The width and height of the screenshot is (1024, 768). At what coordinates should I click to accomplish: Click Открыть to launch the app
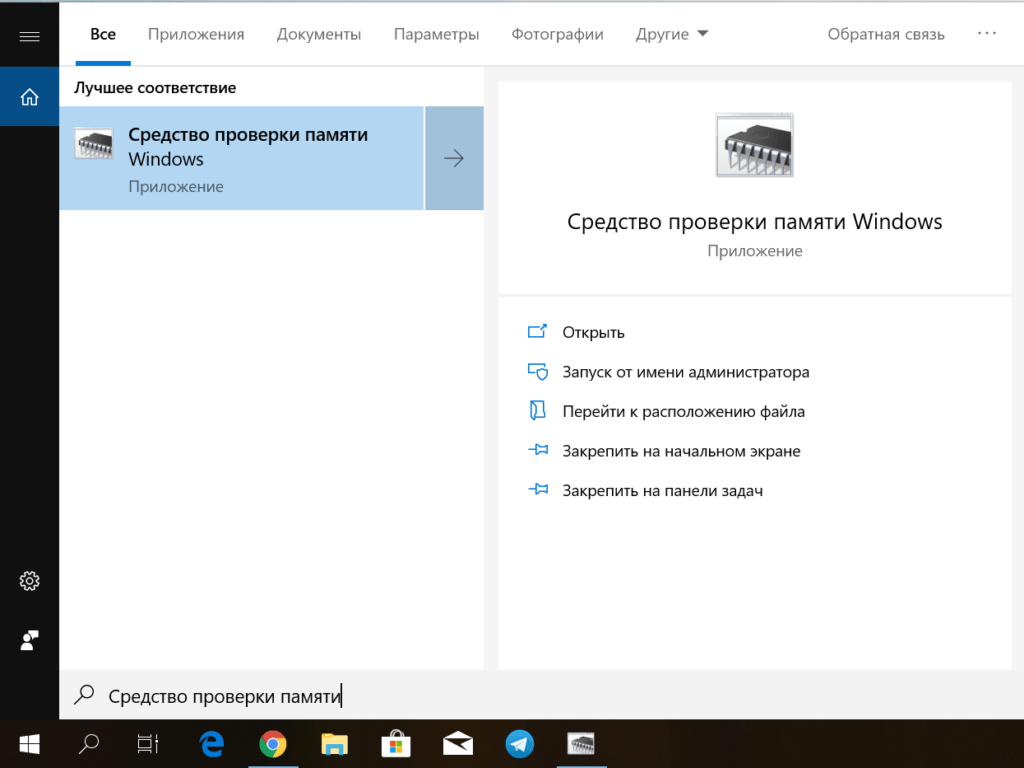593,332
